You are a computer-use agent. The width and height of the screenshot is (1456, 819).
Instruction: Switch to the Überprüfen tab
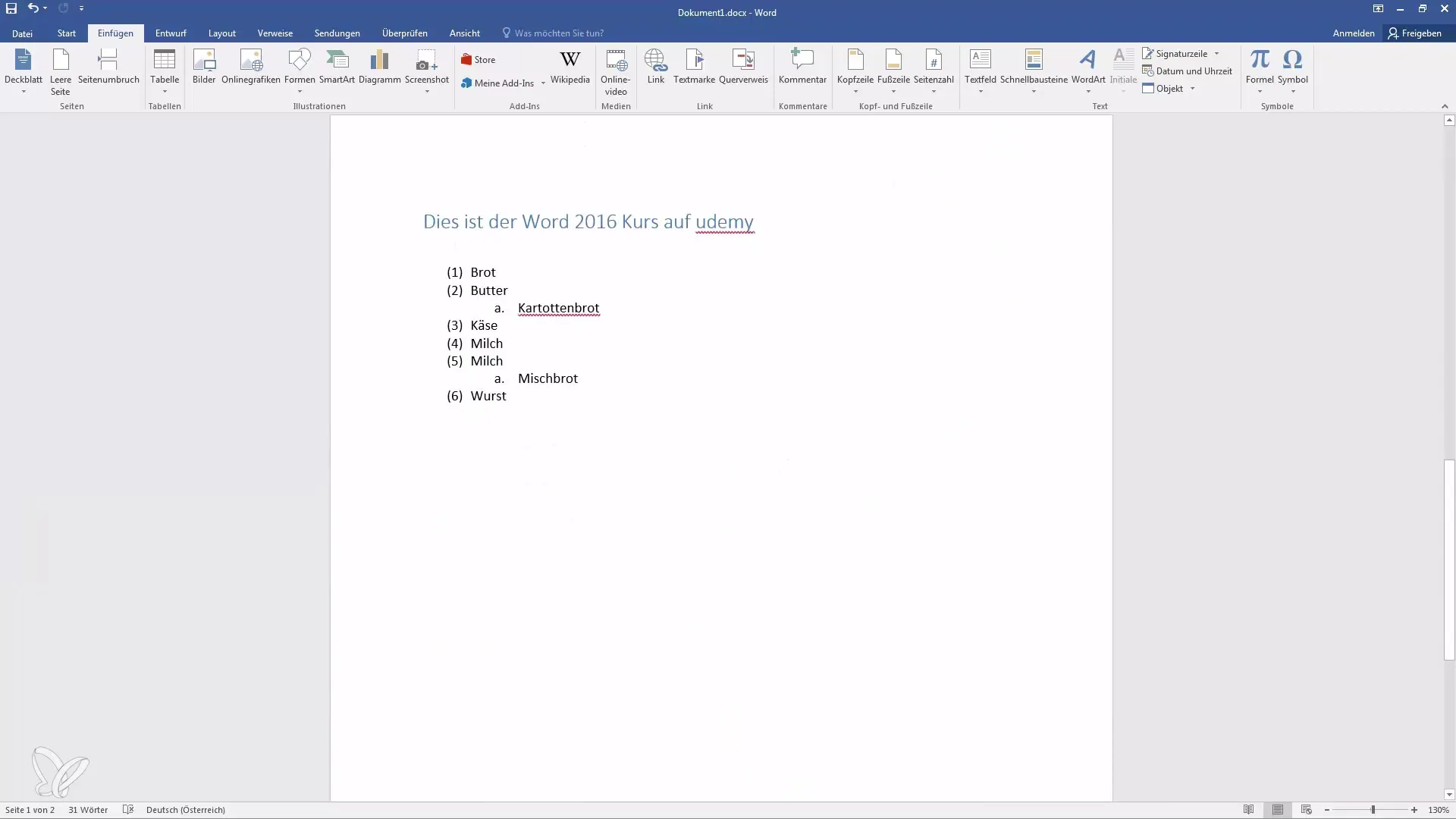point(405,33)
